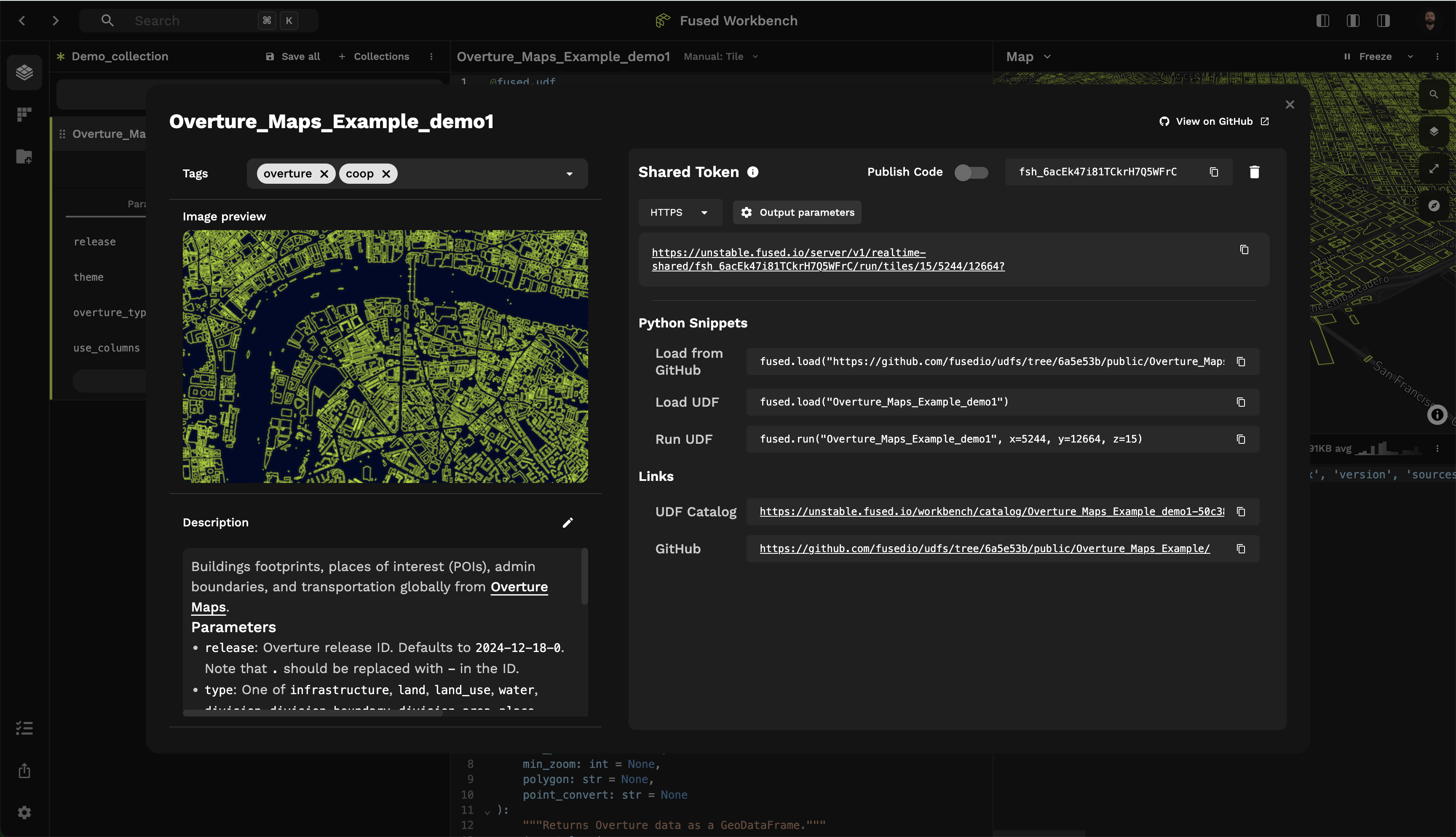
Task: Copy the shared token fsh_6acEk47i81TCkrH7Q5WFrC
Action: pos(1214,172)
